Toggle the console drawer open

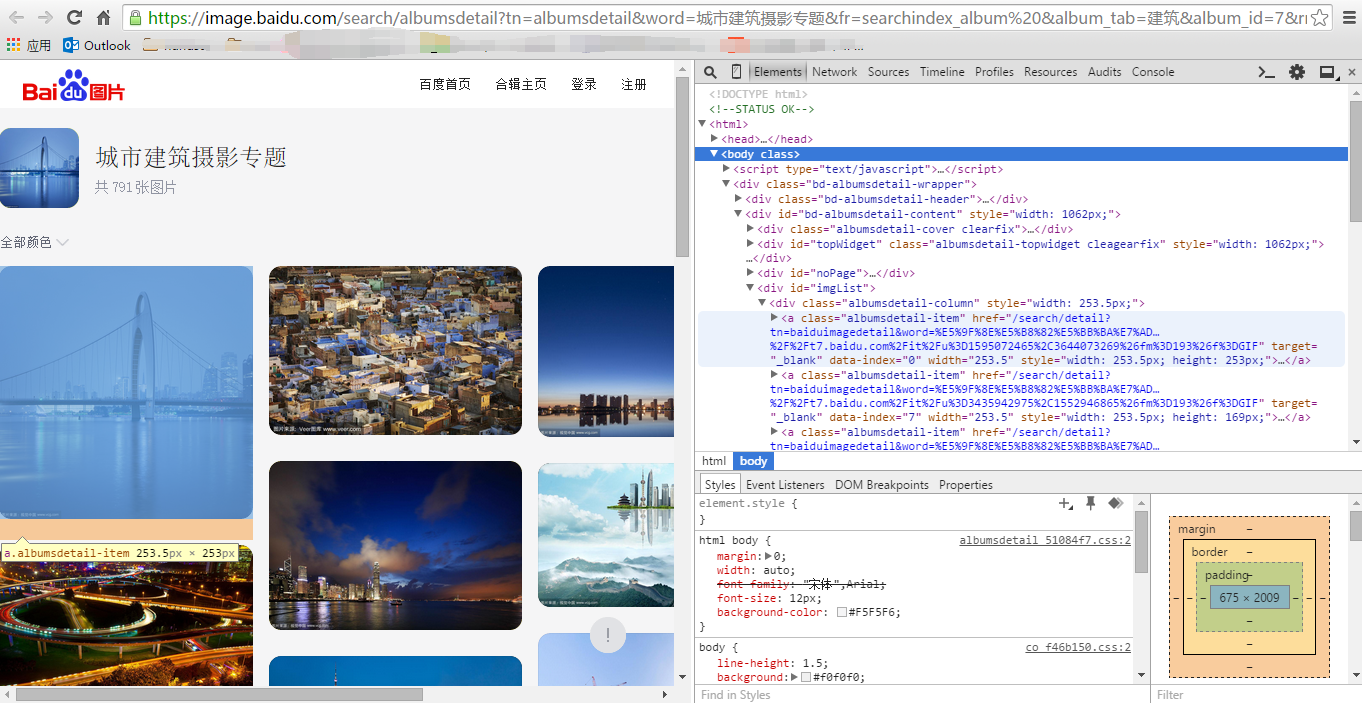tap(1264, 71)
